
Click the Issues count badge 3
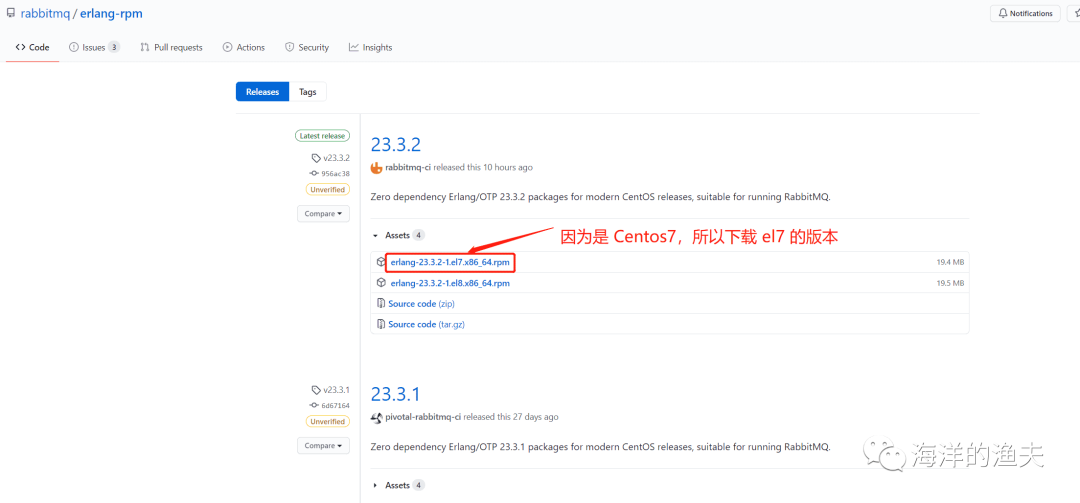click(114, 48)
